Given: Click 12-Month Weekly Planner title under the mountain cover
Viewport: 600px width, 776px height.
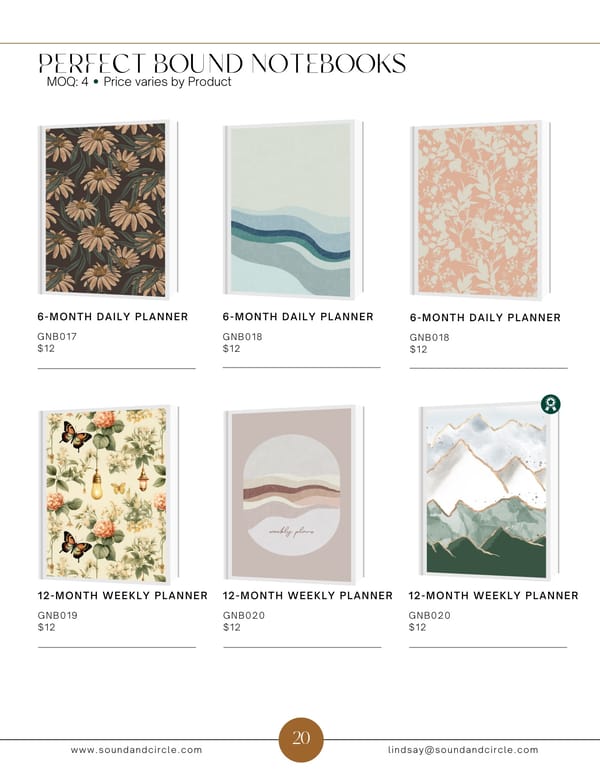Looking at the screenshot, I should pos(493,595).
